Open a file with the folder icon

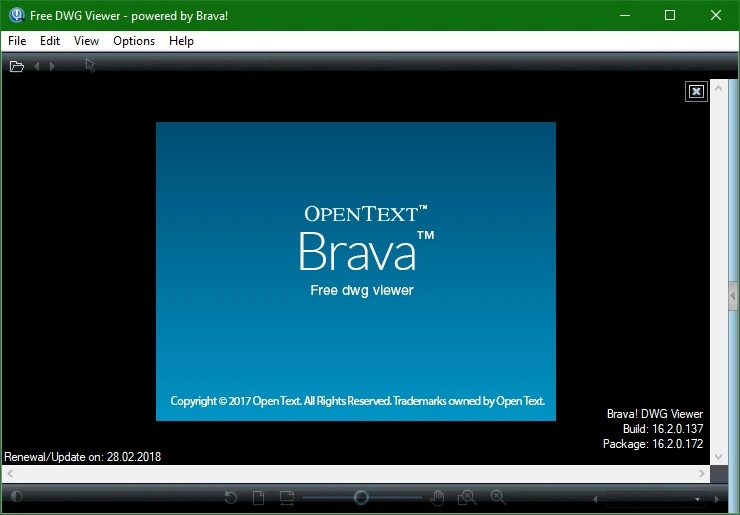click(x=17, y=66)
